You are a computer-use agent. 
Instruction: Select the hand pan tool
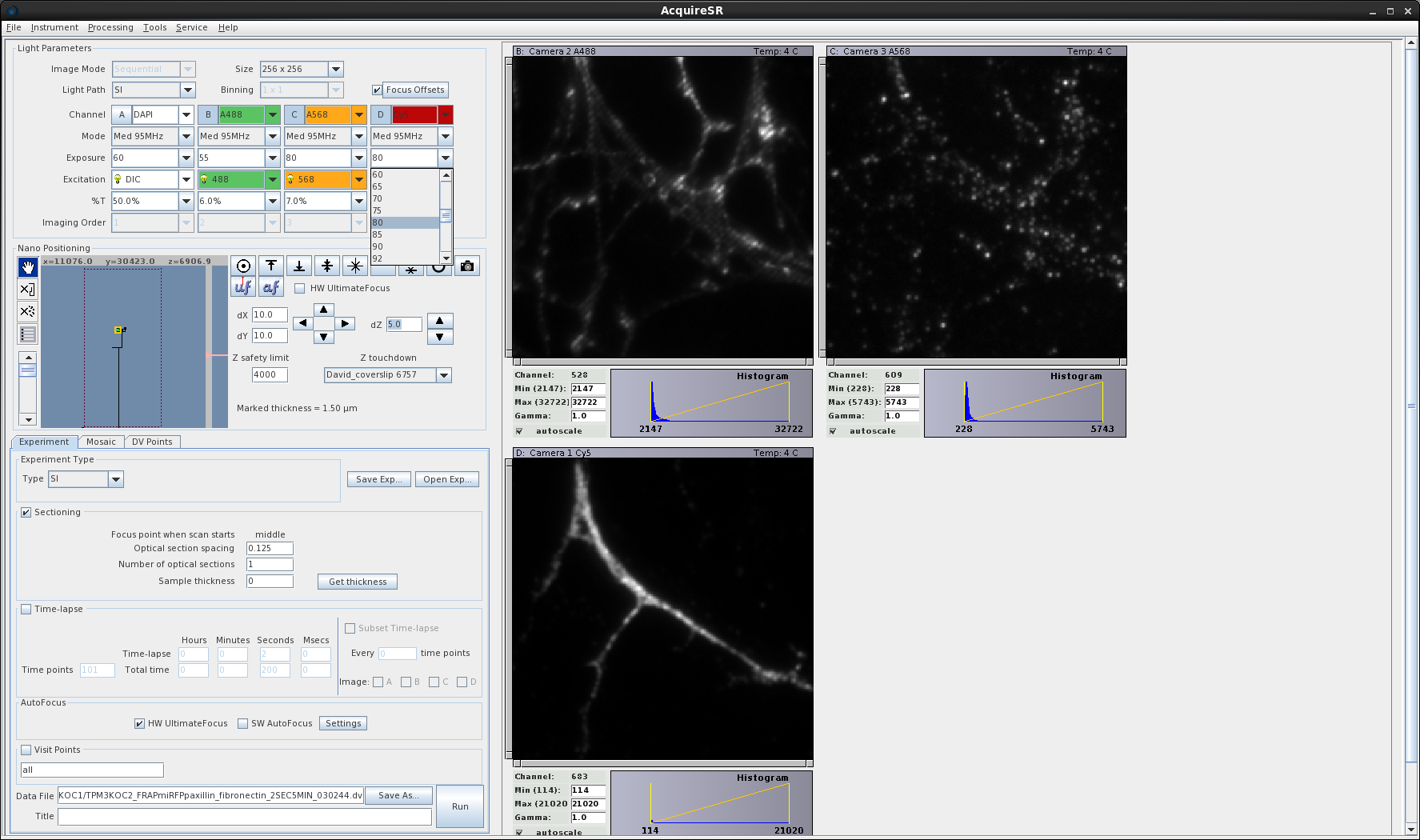tap(28, 267)
